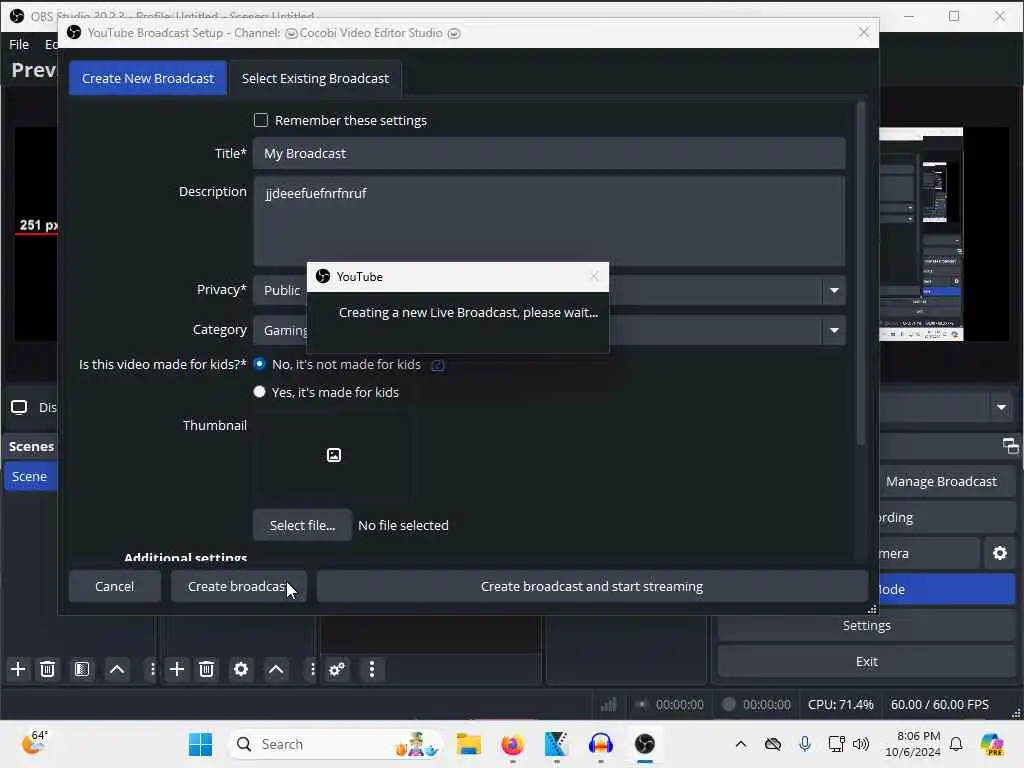Open the File menu in OBS
The height and width of the screenshot is (768, 1024).
tap(19, 44)
